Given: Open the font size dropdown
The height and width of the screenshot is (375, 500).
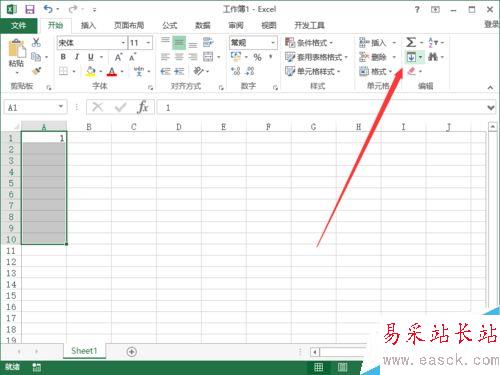Looking at the screenshot, I should (148, 43).
